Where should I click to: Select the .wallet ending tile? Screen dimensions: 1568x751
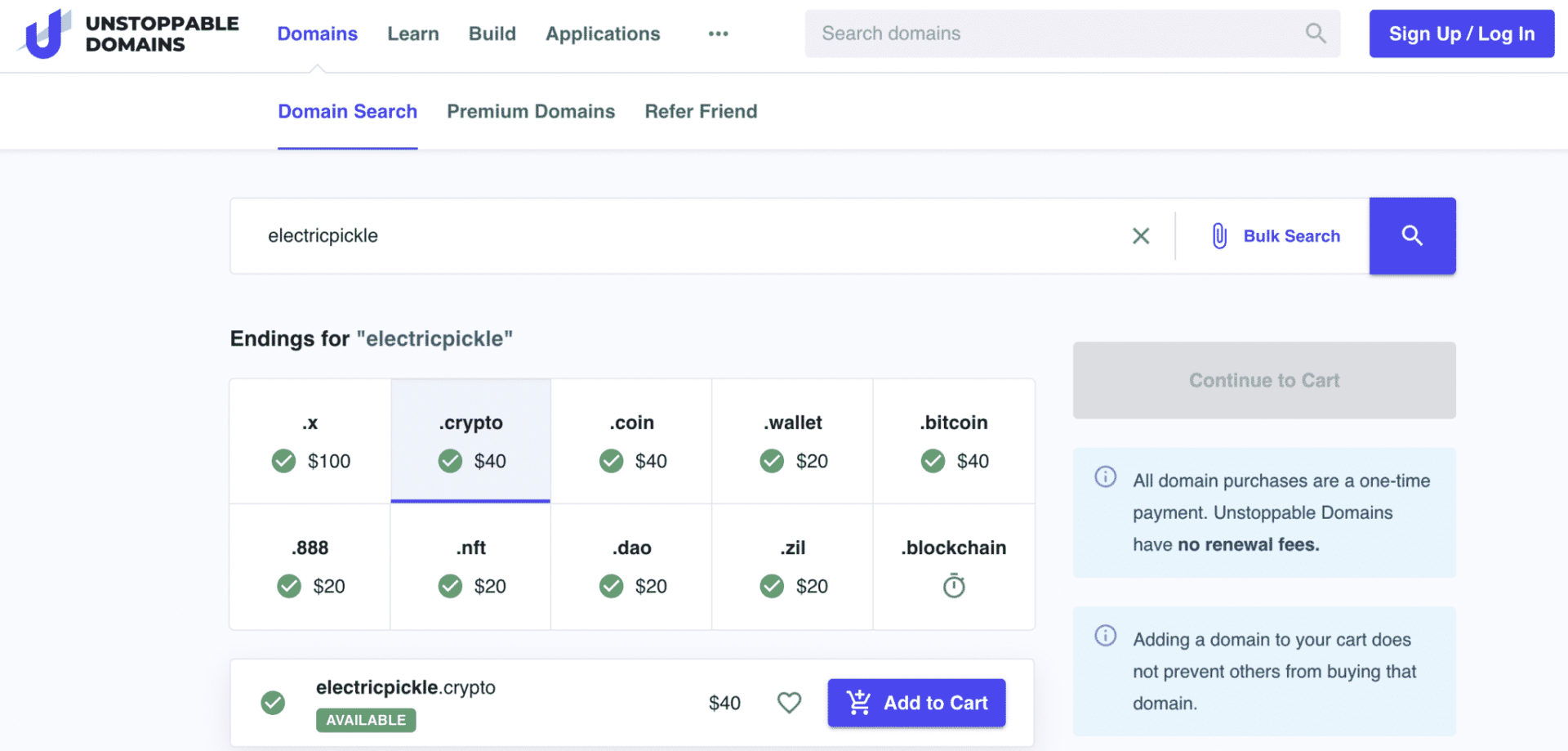792,441
